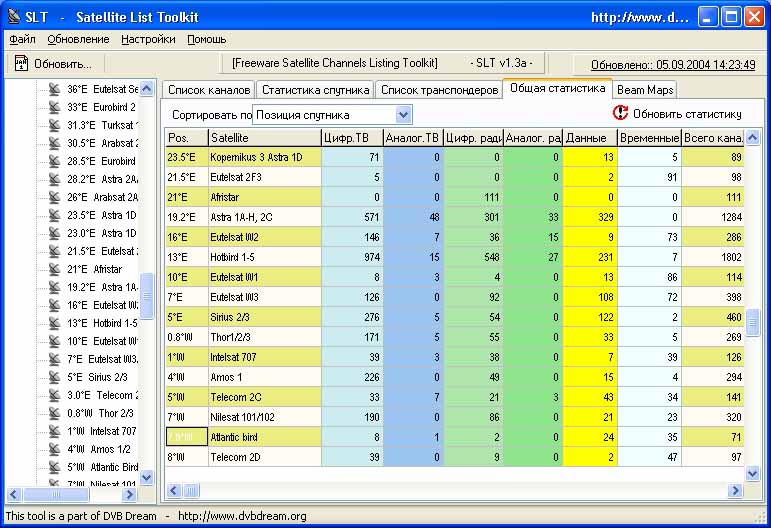
Task: Click satellite tree horizontal scroll right arrow
Action: click(129, 495)
